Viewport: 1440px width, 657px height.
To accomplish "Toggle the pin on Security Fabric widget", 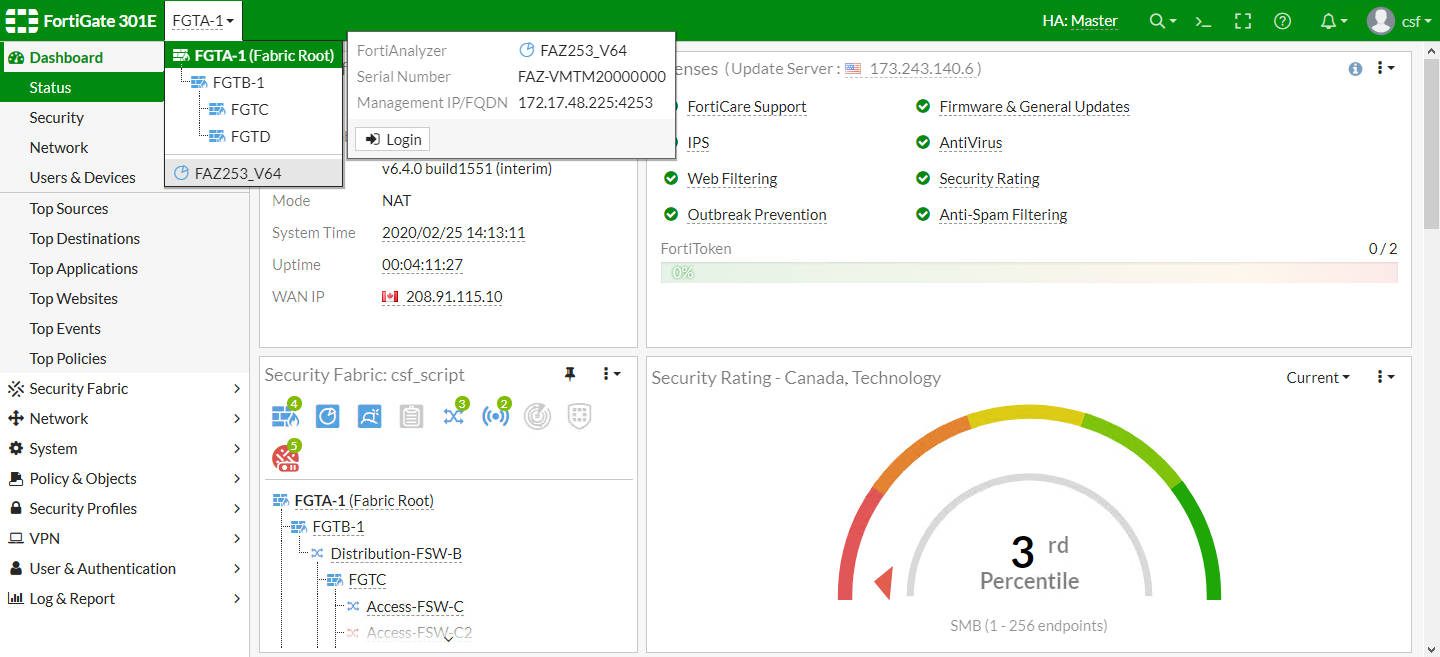I will 570,374.
